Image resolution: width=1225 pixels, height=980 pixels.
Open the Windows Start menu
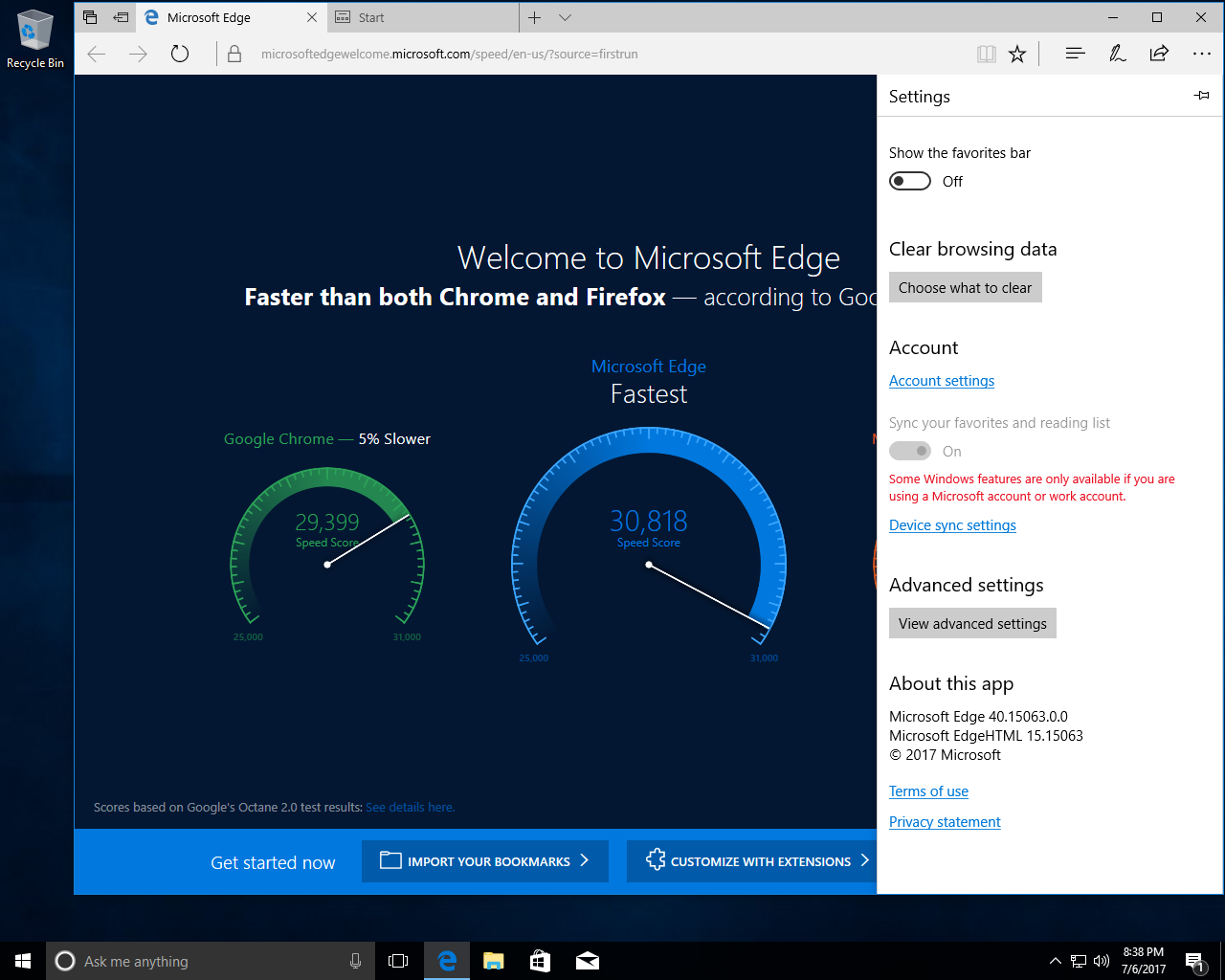point(23,961)
